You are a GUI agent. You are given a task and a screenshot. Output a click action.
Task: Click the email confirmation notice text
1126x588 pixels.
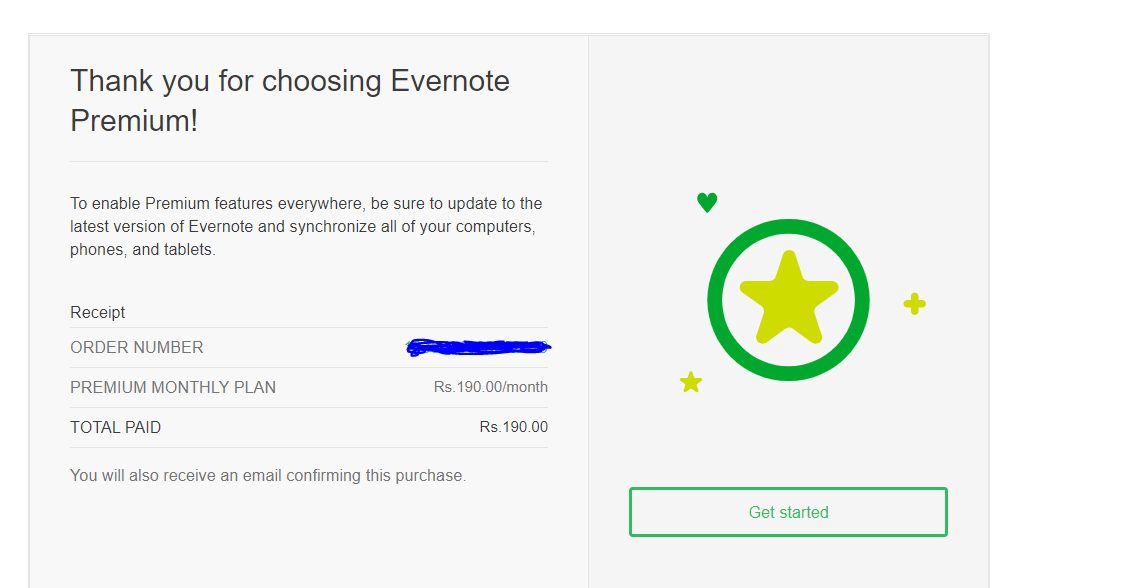point(268,475)
